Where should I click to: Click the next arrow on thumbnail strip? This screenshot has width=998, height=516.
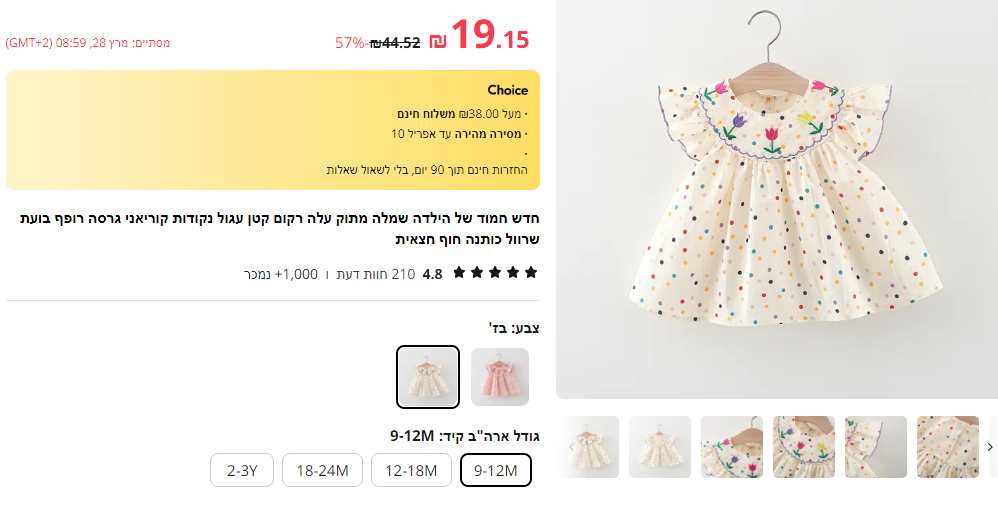tap(990, 447)
